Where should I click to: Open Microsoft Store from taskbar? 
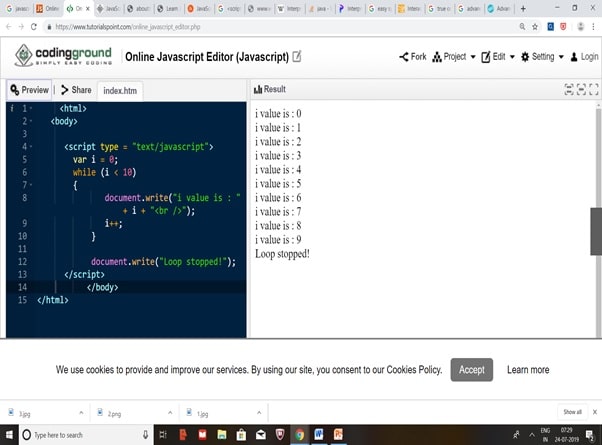[x=241, y=435]
